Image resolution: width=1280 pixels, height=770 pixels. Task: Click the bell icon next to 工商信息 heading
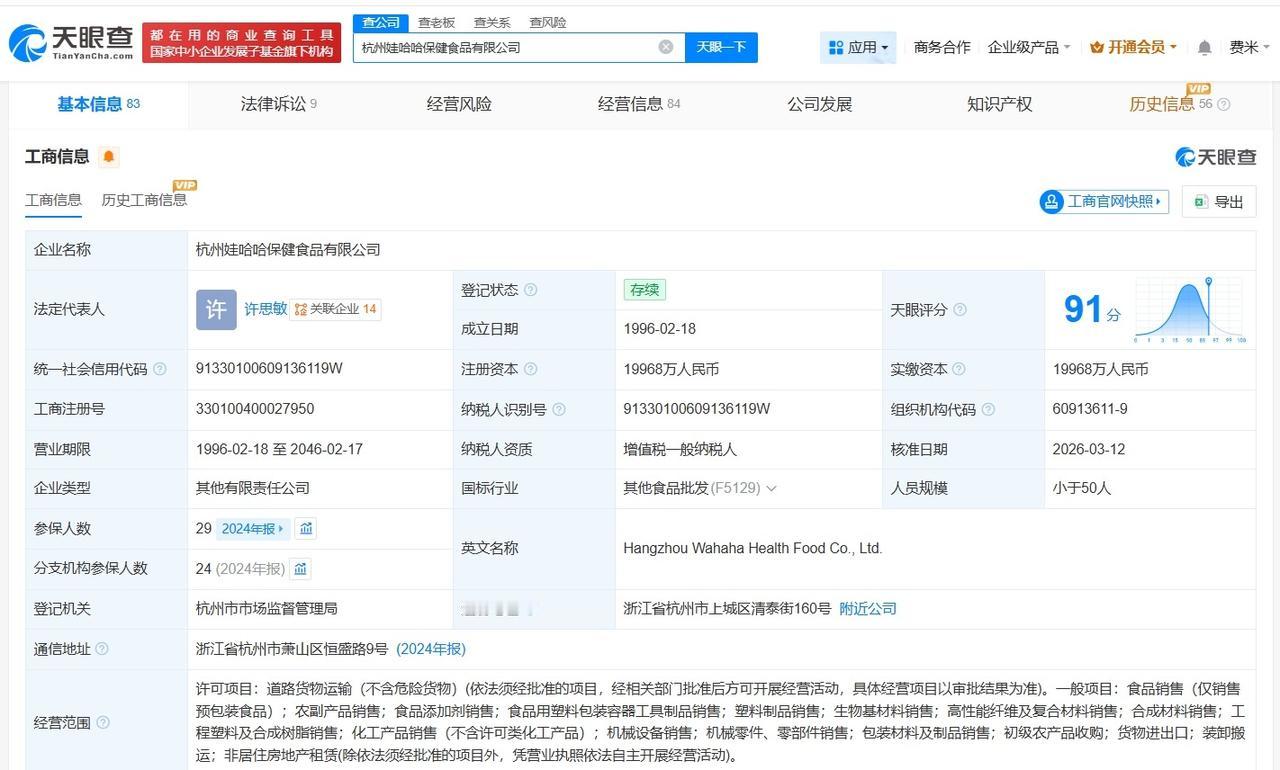click(108, 156)
